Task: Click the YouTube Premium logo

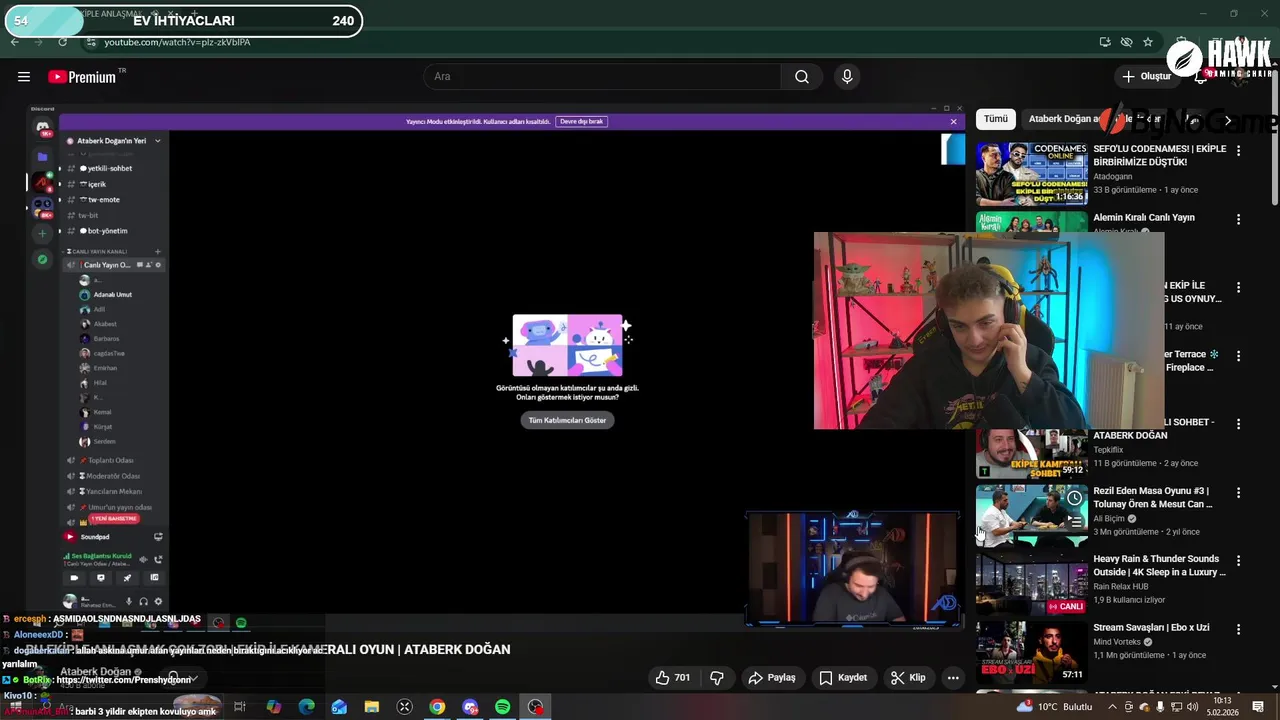Action: (x=86, y=77)
